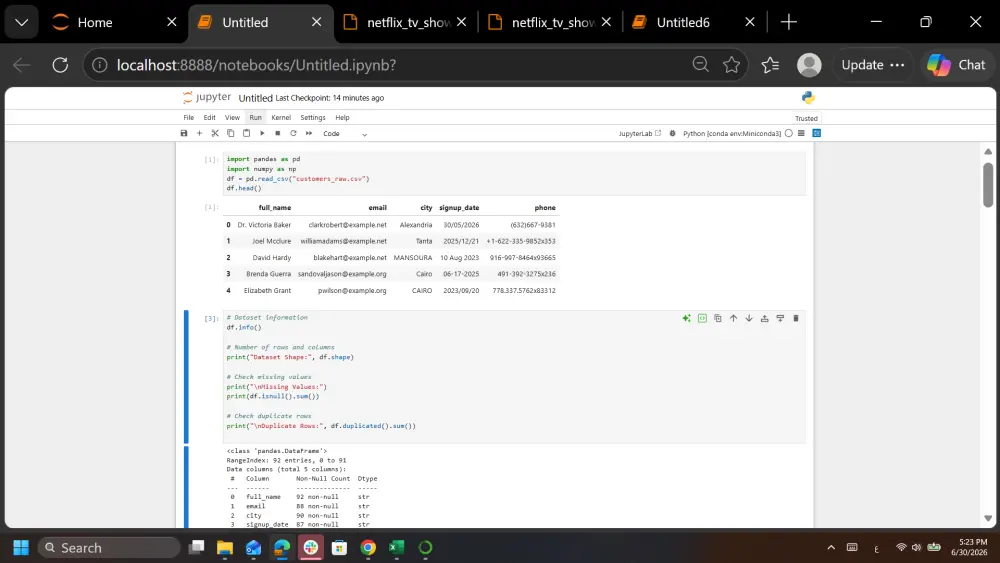Reload the page

point(60,65)
